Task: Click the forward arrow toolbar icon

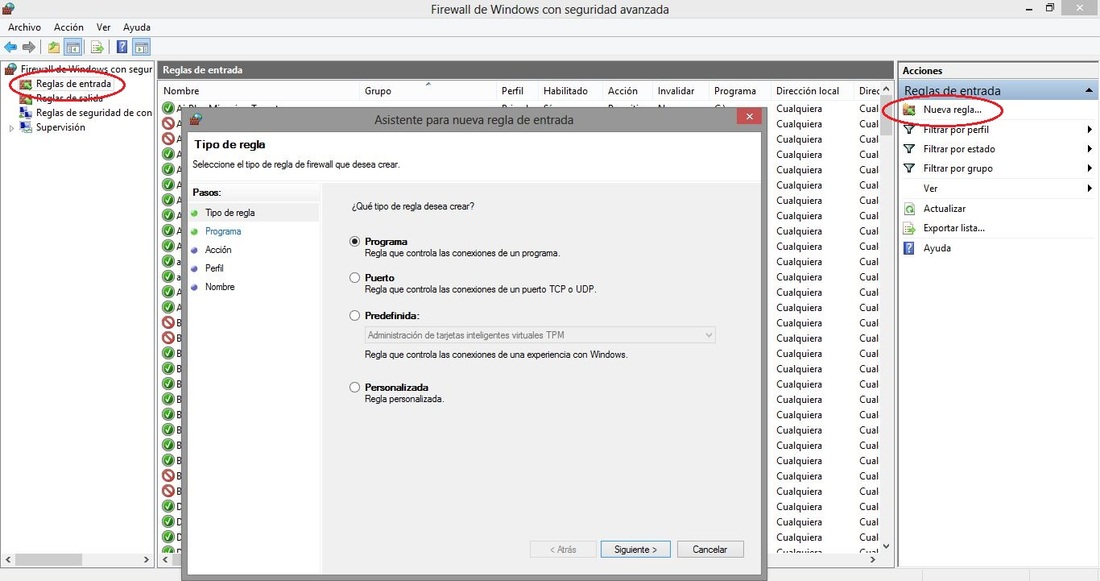Action: [29, 47]
